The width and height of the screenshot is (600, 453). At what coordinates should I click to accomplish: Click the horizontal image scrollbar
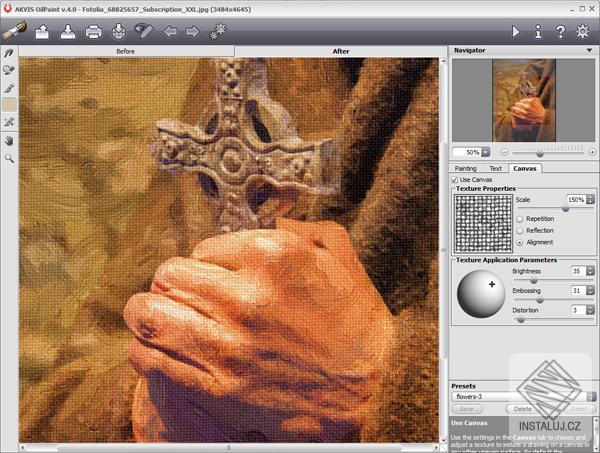[229, 447]
